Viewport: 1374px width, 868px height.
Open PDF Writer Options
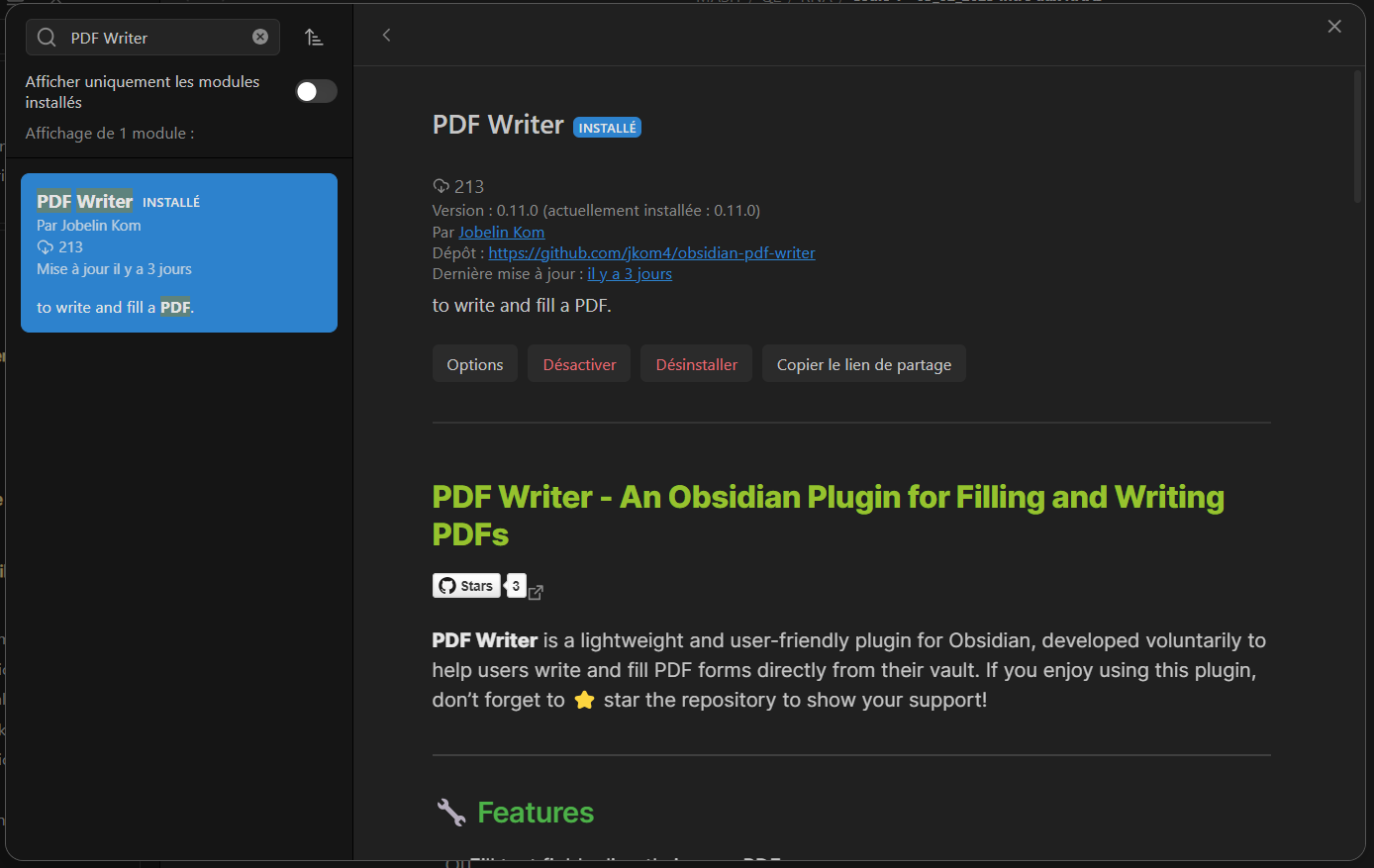(475, 364)
